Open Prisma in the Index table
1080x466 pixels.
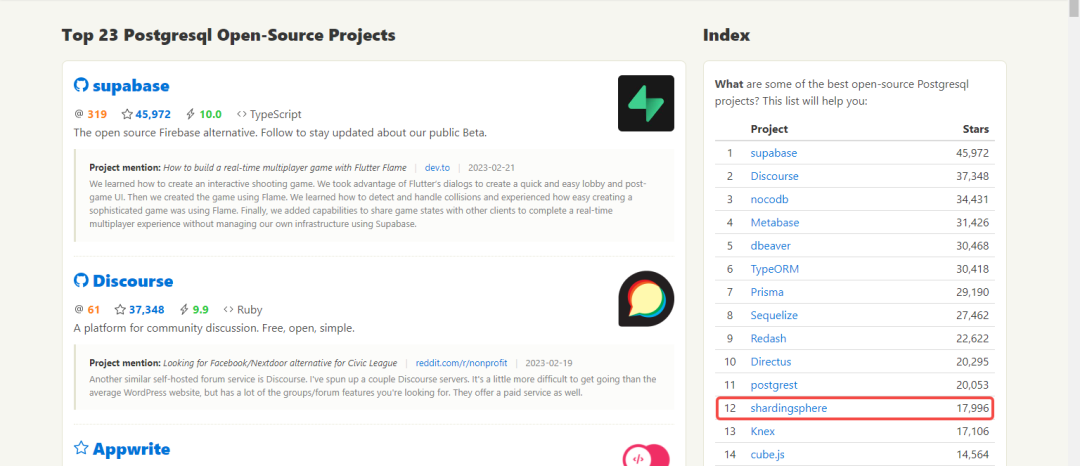[767, 293]
